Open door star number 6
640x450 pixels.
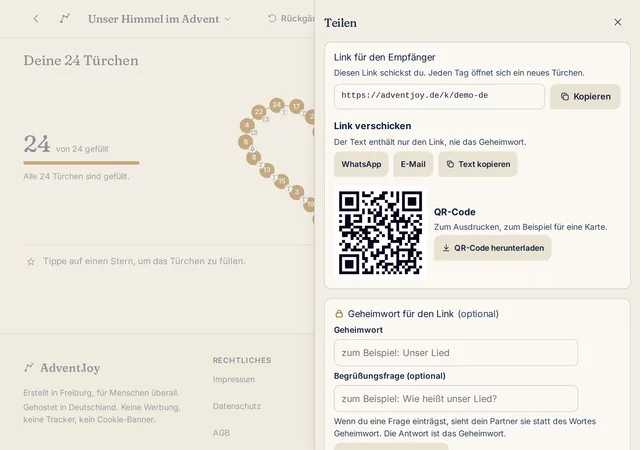245,142
